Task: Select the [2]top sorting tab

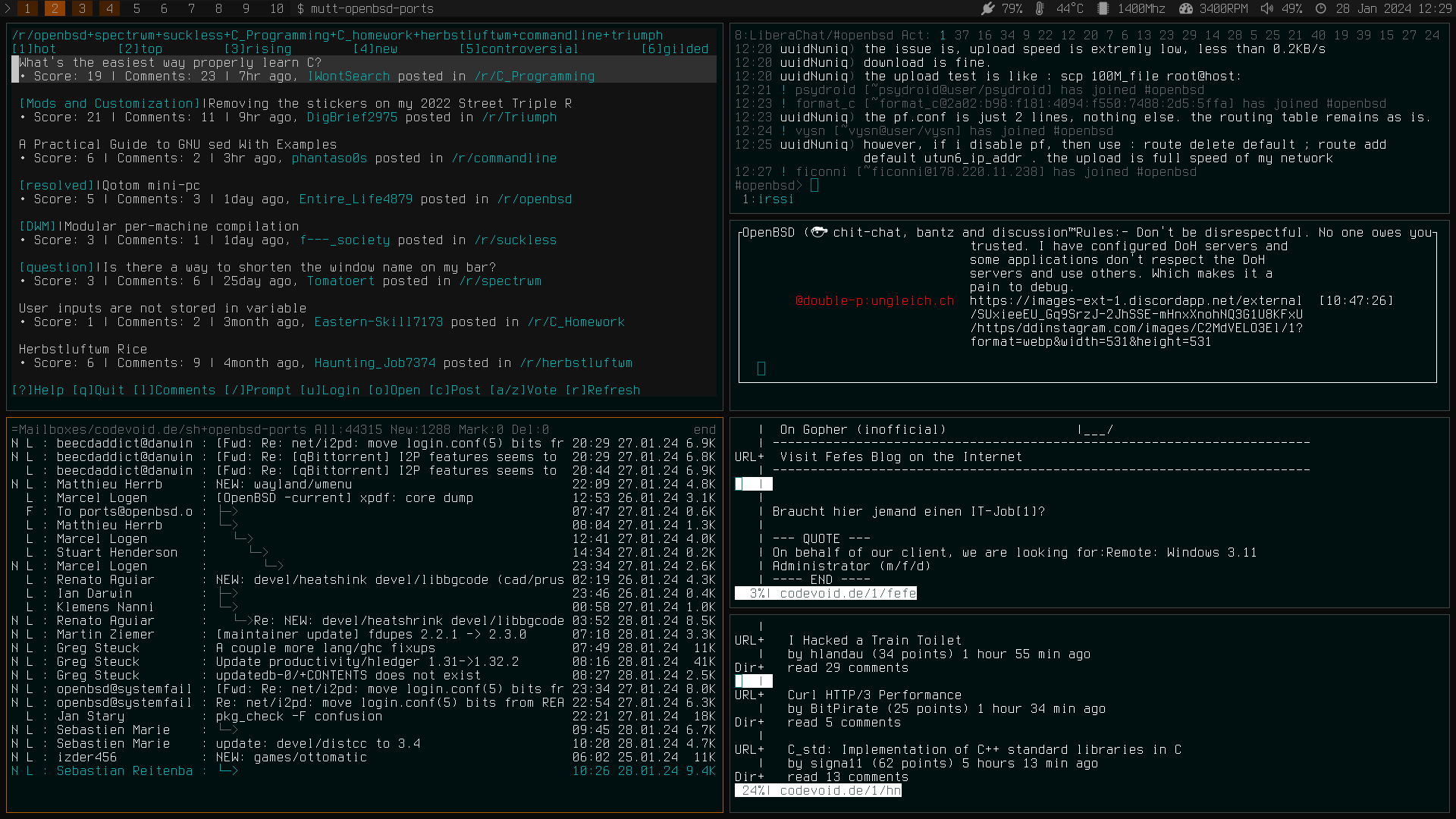Action: click(140, 49)
